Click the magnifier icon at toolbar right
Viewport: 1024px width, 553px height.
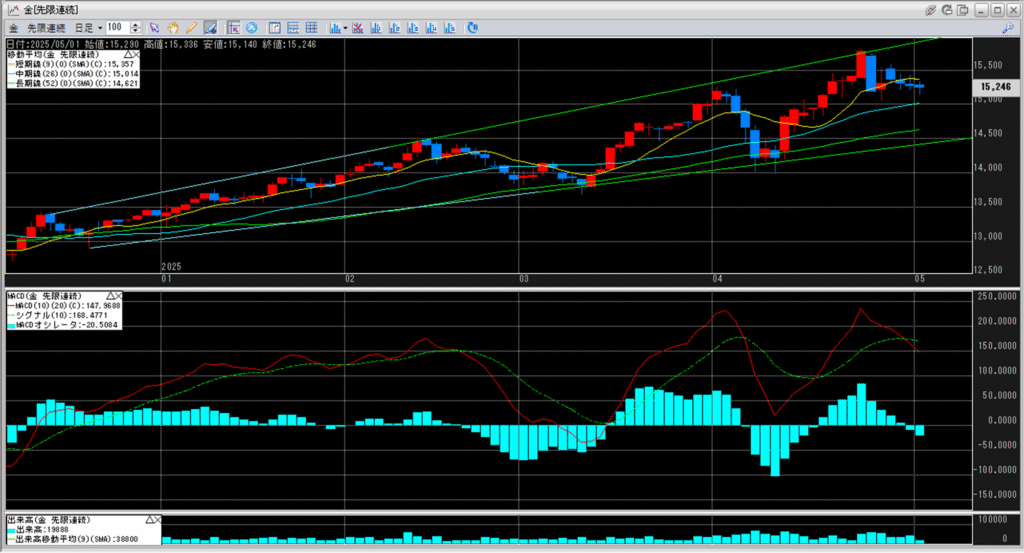1007,28
